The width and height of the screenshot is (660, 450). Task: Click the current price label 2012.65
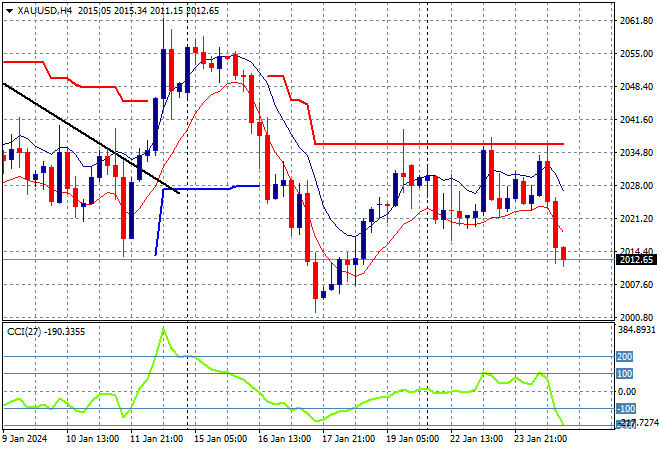[x=634, y=260]
